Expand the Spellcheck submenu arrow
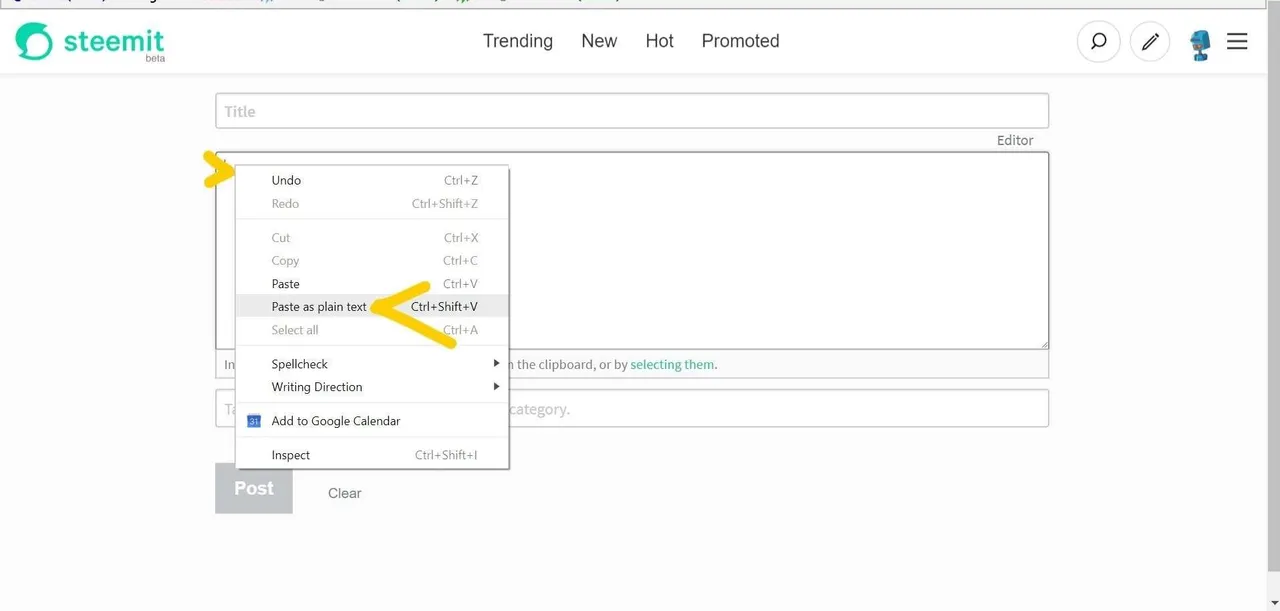 [x=496, y=364]
